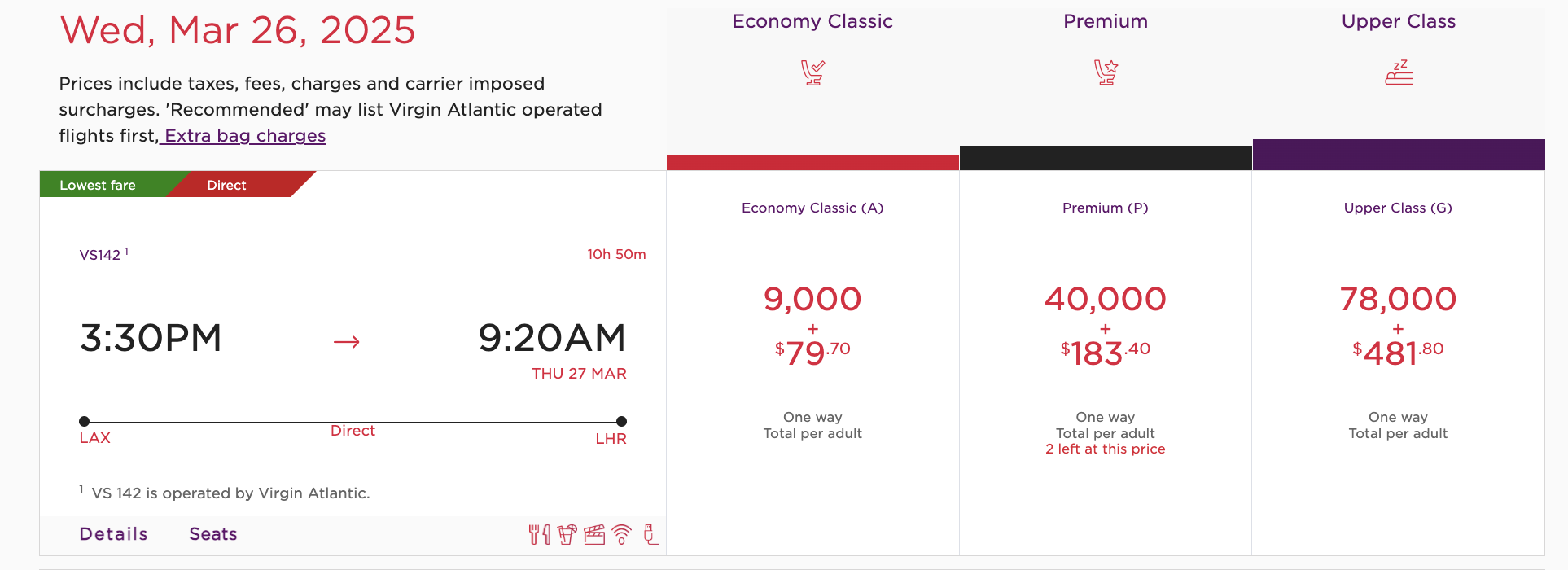Expand details via the Economy Classic red bar
The image size is (1568, 570).
[812, 161]
